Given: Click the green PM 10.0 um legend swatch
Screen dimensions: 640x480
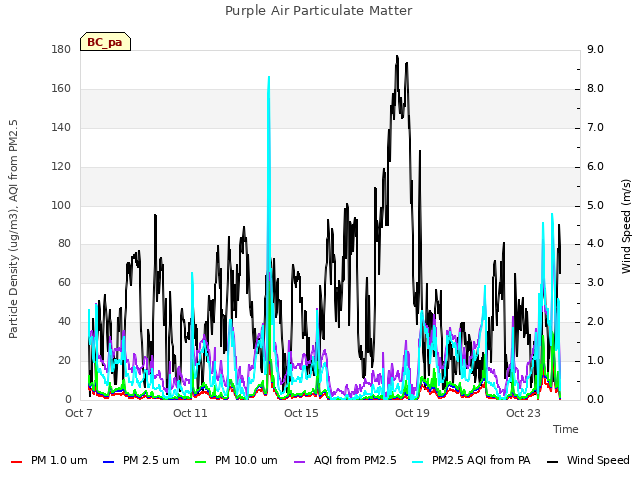Looking at the screenshot, I should (x=201, y=461).
